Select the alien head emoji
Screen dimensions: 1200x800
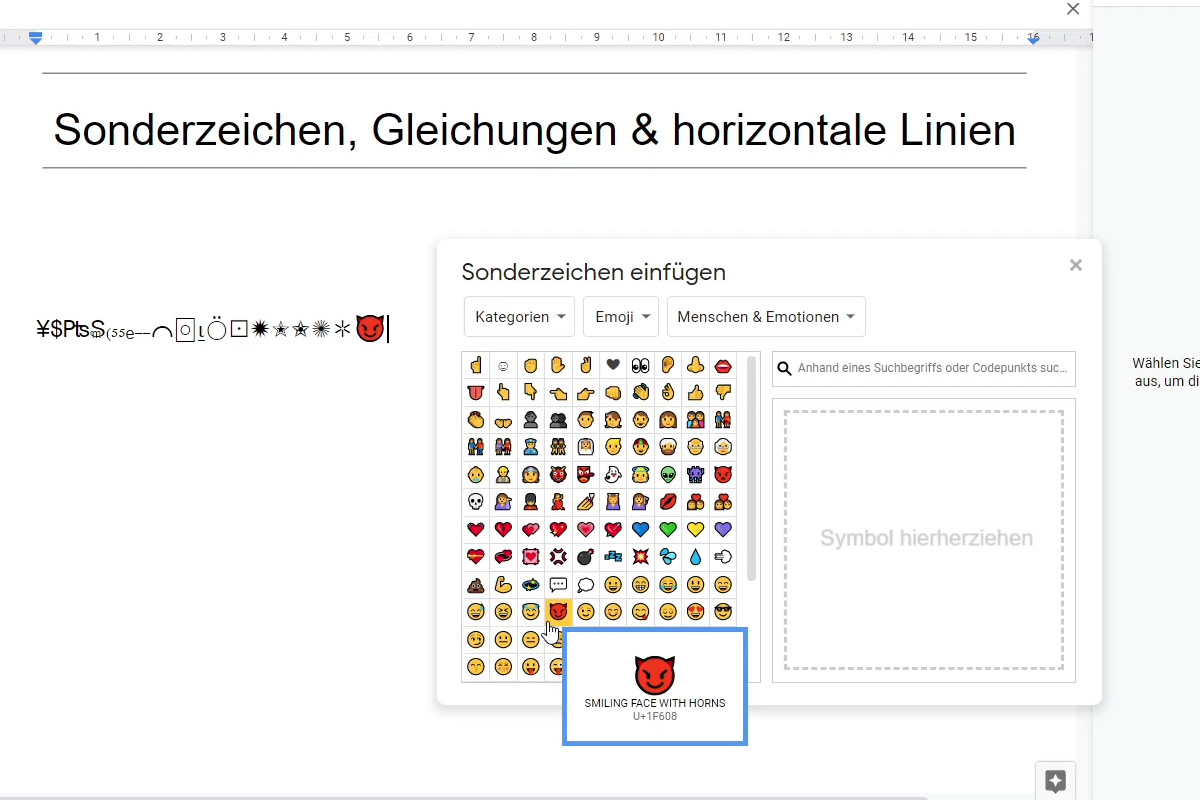coord(668,474)
